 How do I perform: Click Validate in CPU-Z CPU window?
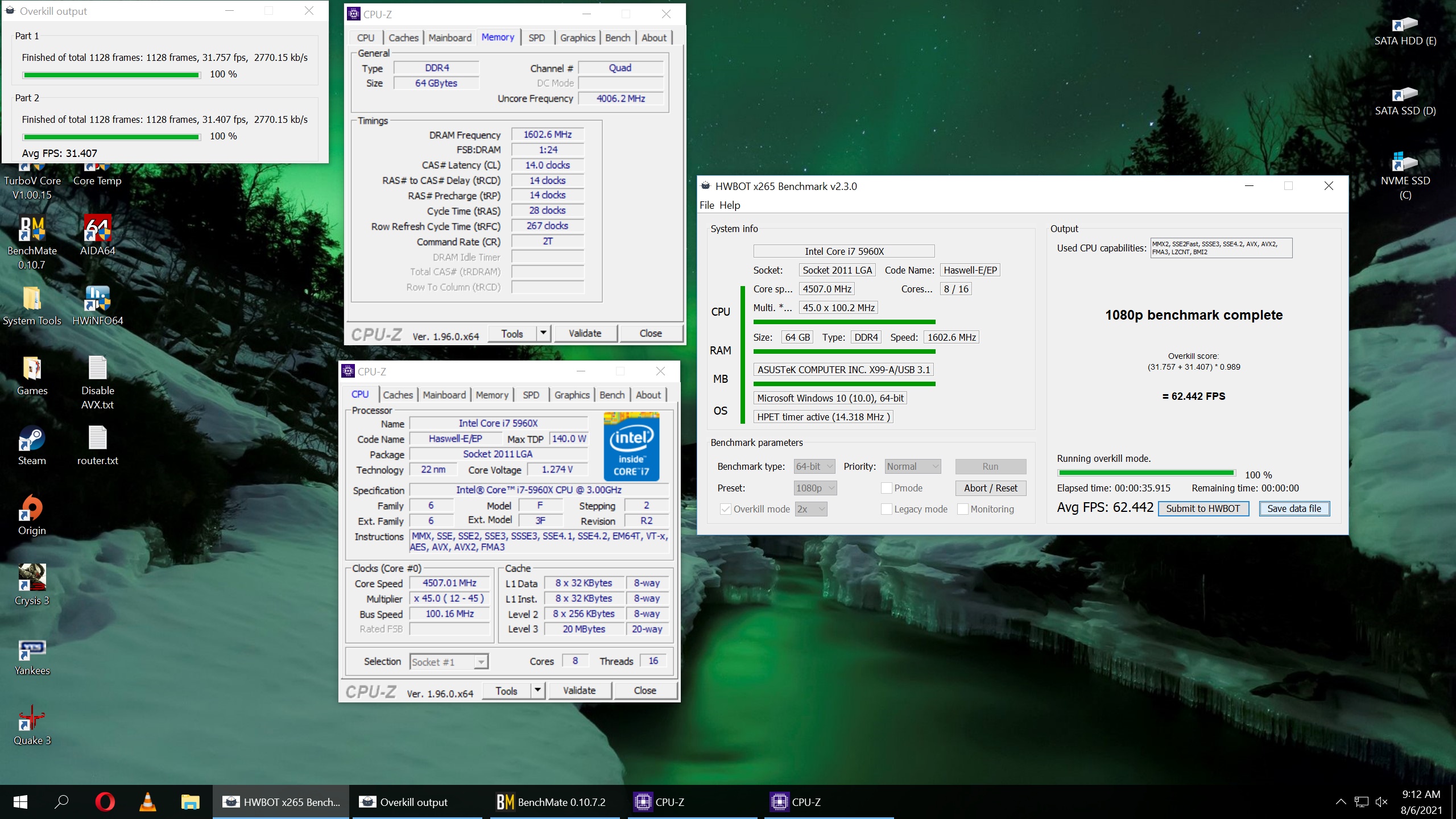pos(579,690)
